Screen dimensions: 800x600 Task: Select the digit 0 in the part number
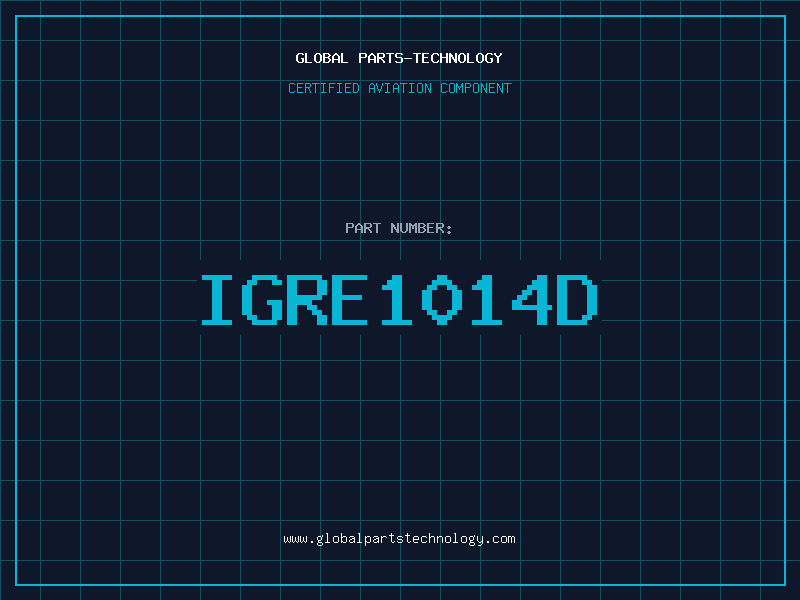point(443,300)
